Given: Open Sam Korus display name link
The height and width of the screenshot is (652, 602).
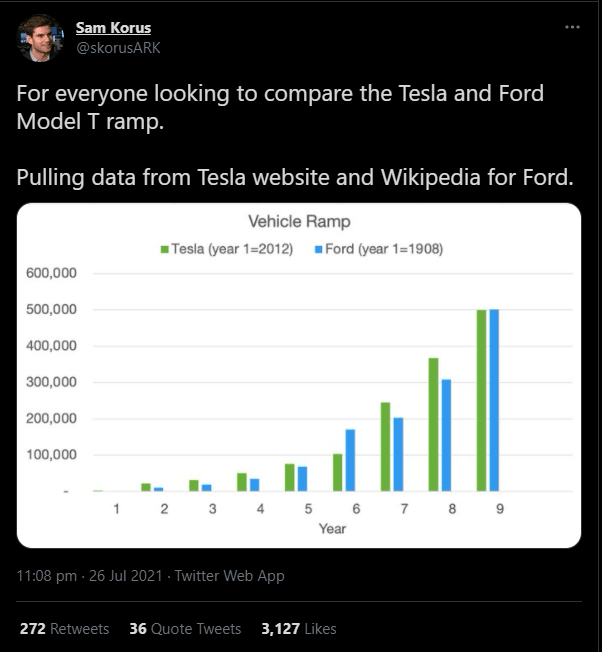Looking at the screenshot, I should [113, 28].
